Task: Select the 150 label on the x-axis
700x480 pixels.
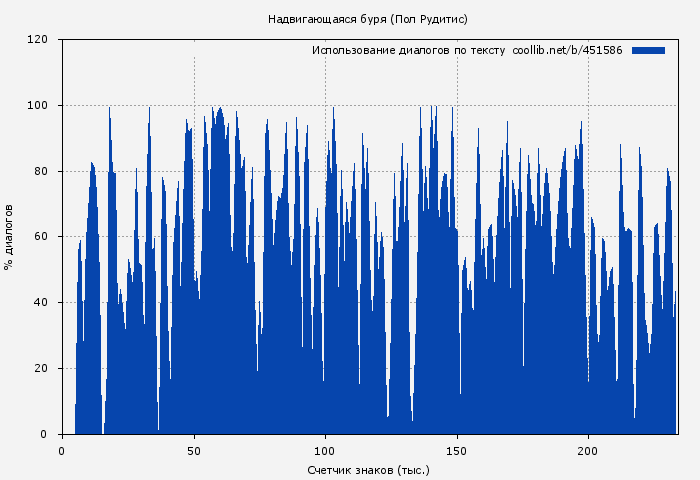Action: click(x=457, y=450)
